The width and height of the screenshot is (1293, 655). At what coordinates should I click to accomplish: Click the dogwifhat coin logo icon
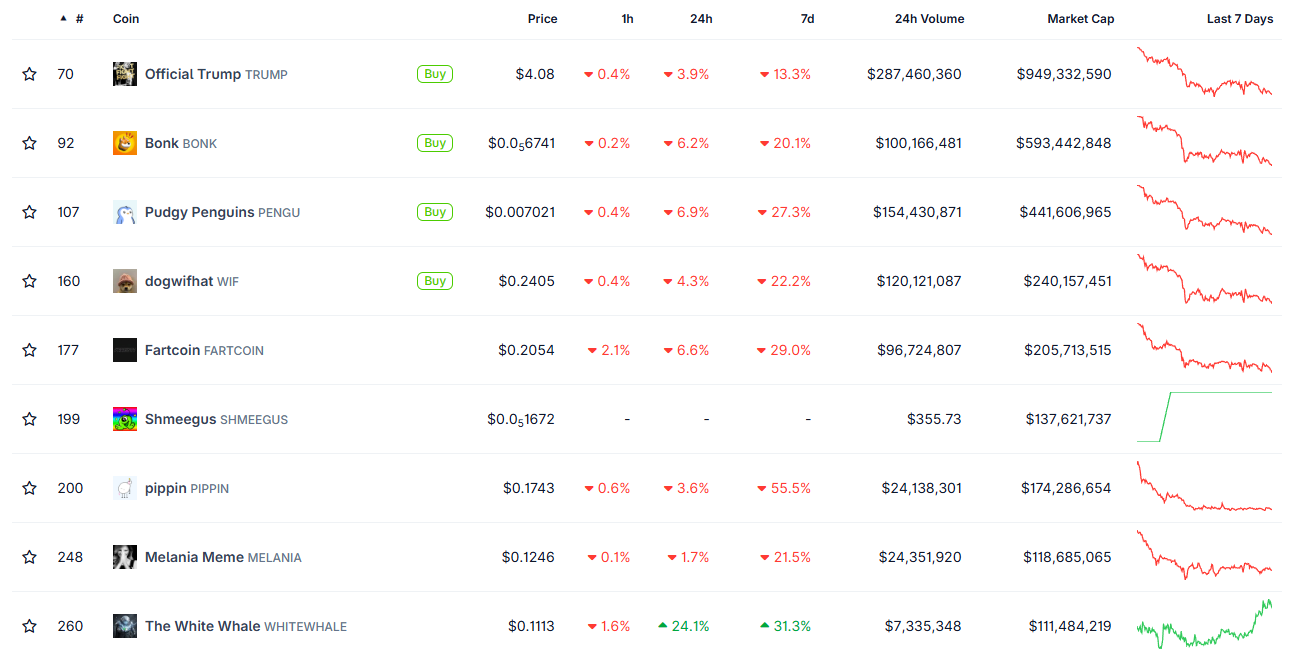point(125,281)
